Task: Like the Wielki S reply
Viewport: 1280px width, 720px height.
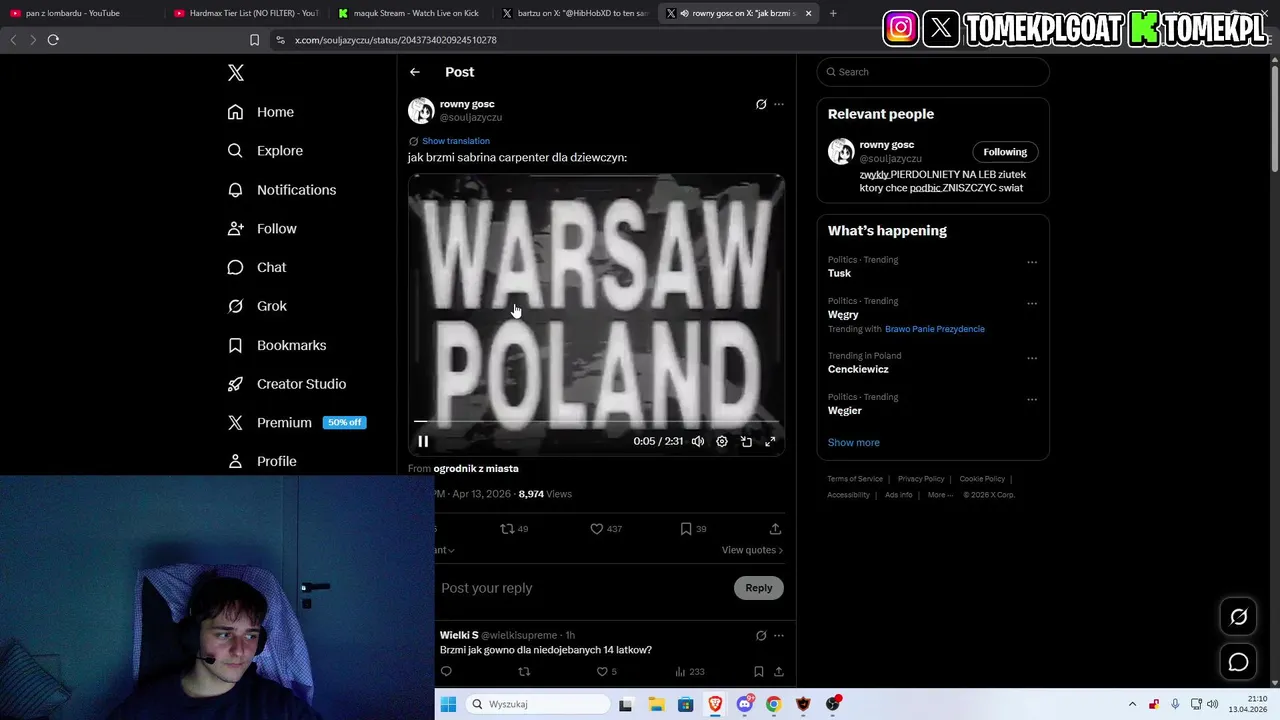Action: click(607, 672)
